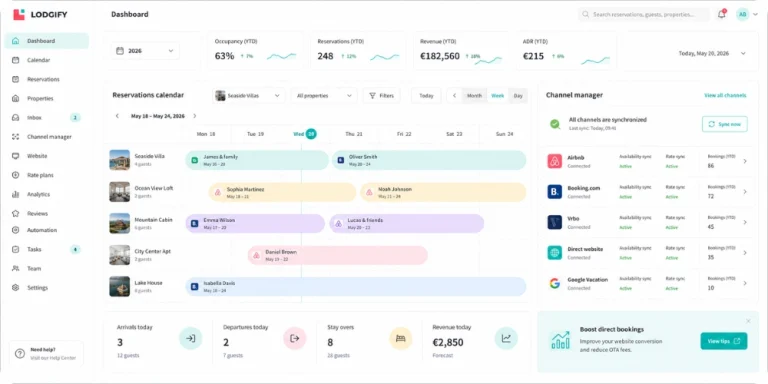
Task: Open the 2026 year dropdown
Action: coord(145,51)
